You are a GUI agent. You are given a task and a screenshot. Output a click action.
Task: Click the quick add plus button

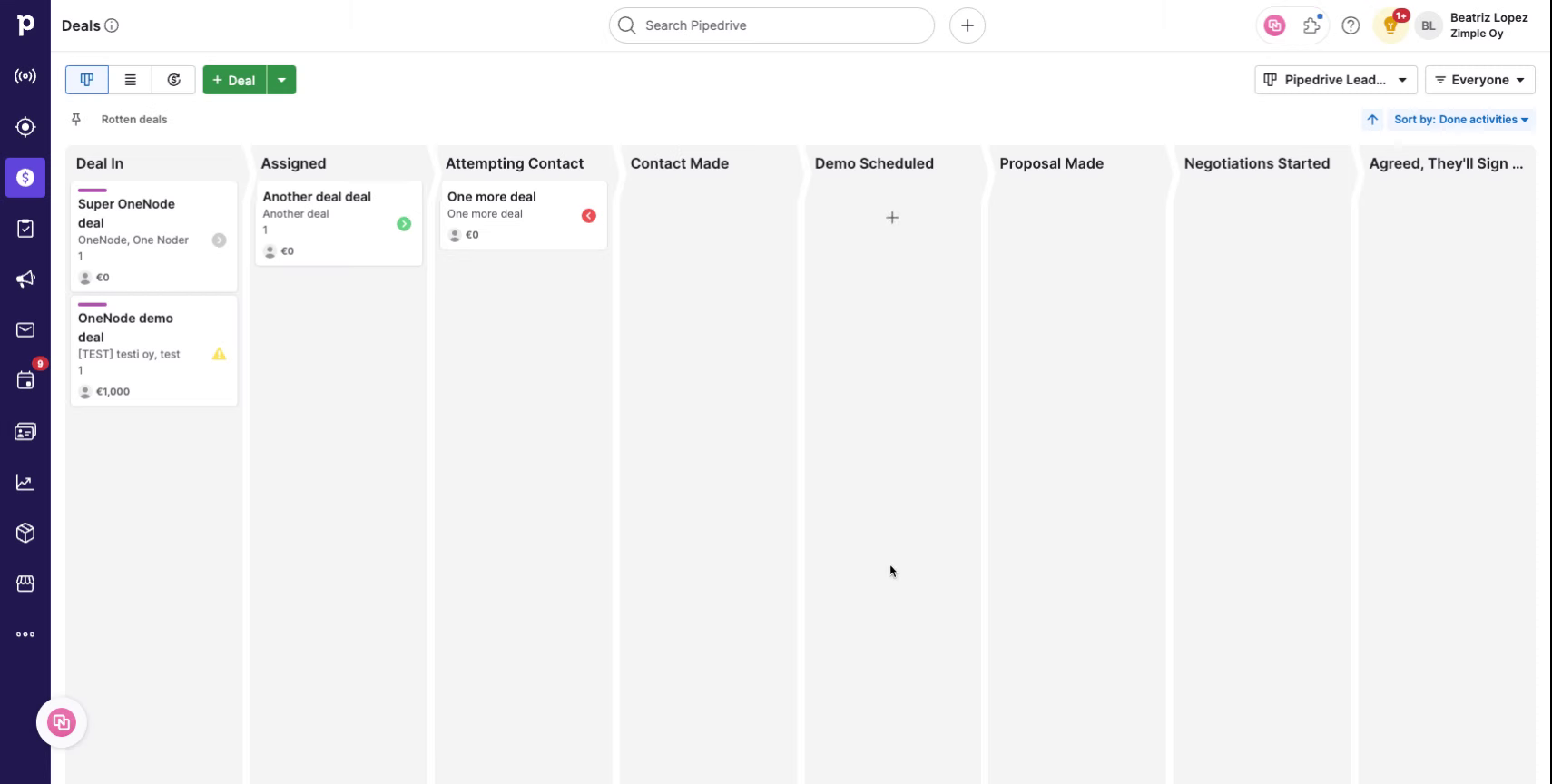pyautogui.click(x=968, y=25)
